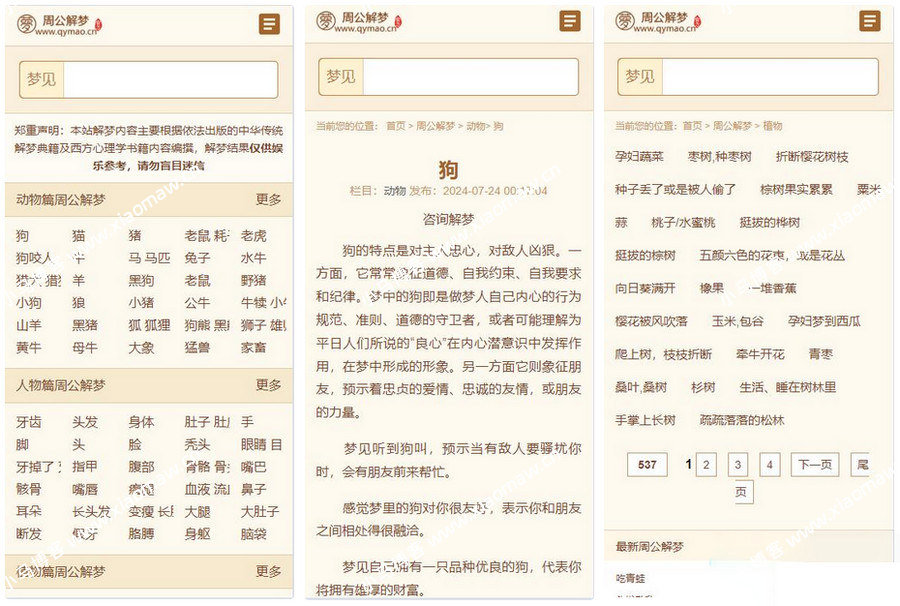Click the 周公解梦 logo above the 狗 article
The height and width of the screenshot is (606, 900).
[x=359, y=22]
